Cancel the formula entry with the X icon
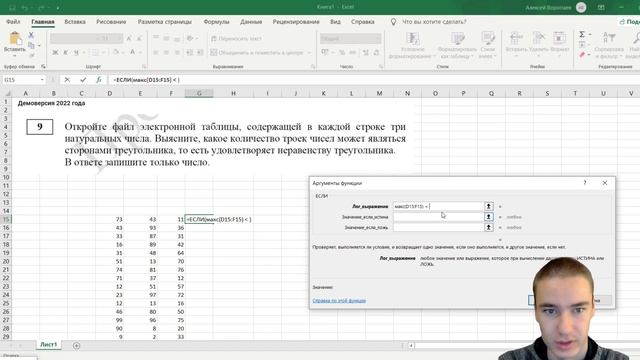640x360 pixels. coord(67,80)
